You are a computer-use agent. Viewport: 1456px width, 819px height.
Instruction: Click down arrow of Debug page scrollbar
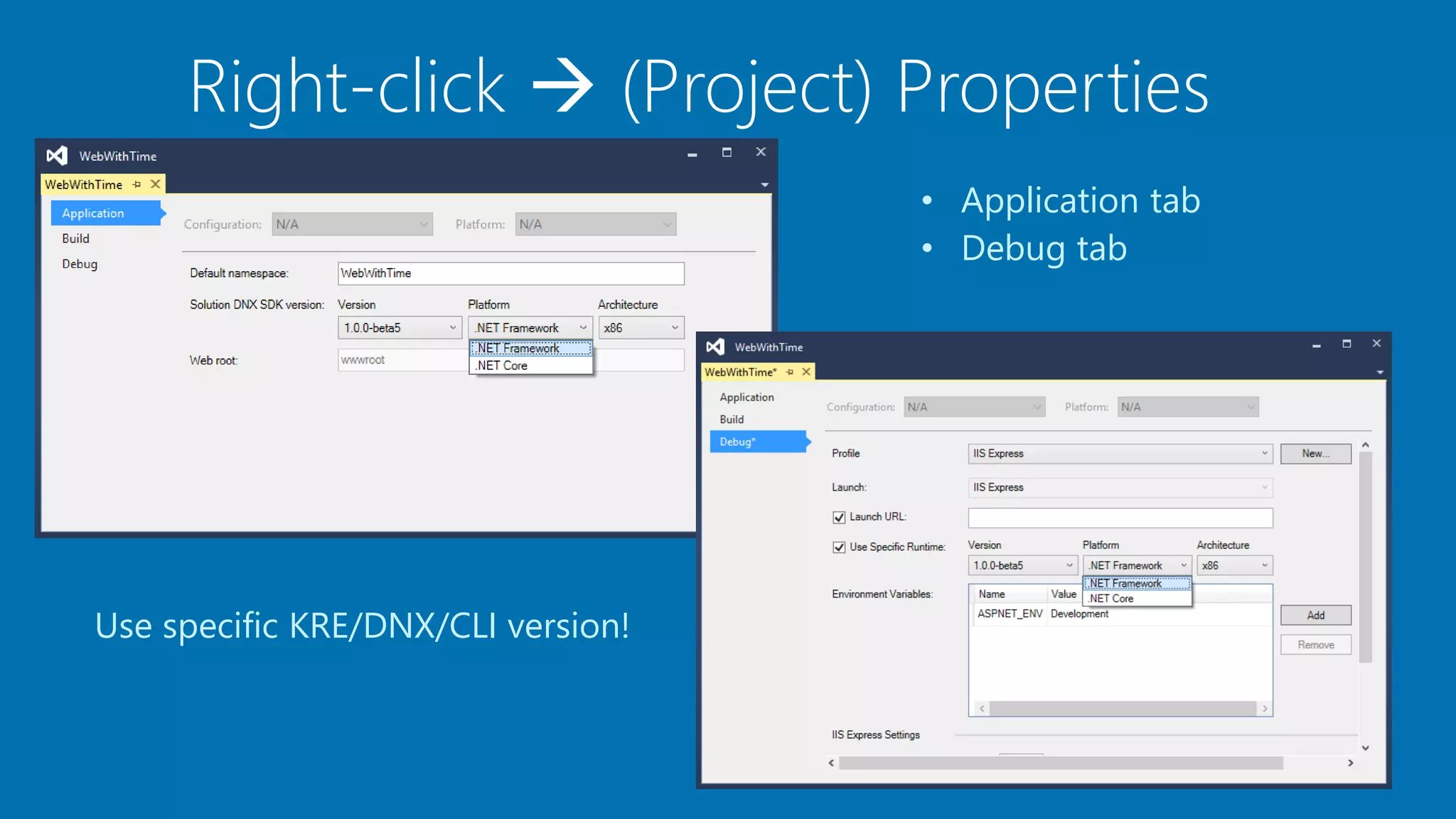click(1366, 748)
